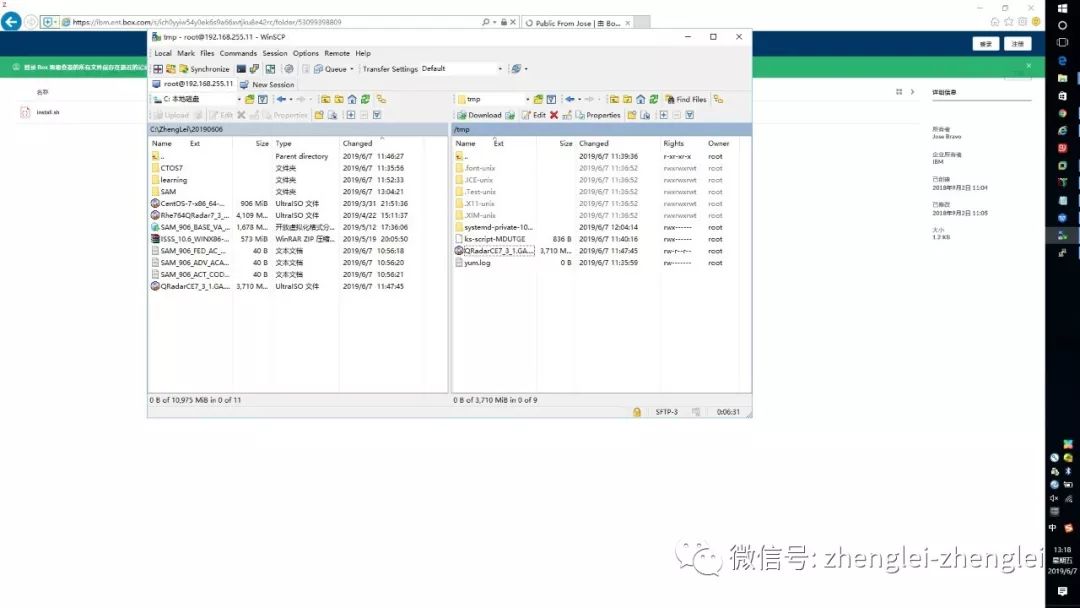The height and width of the screenshot is (608, 1080).
Task: Expand local back history dropdown arrow
Action: coord(291,99)
